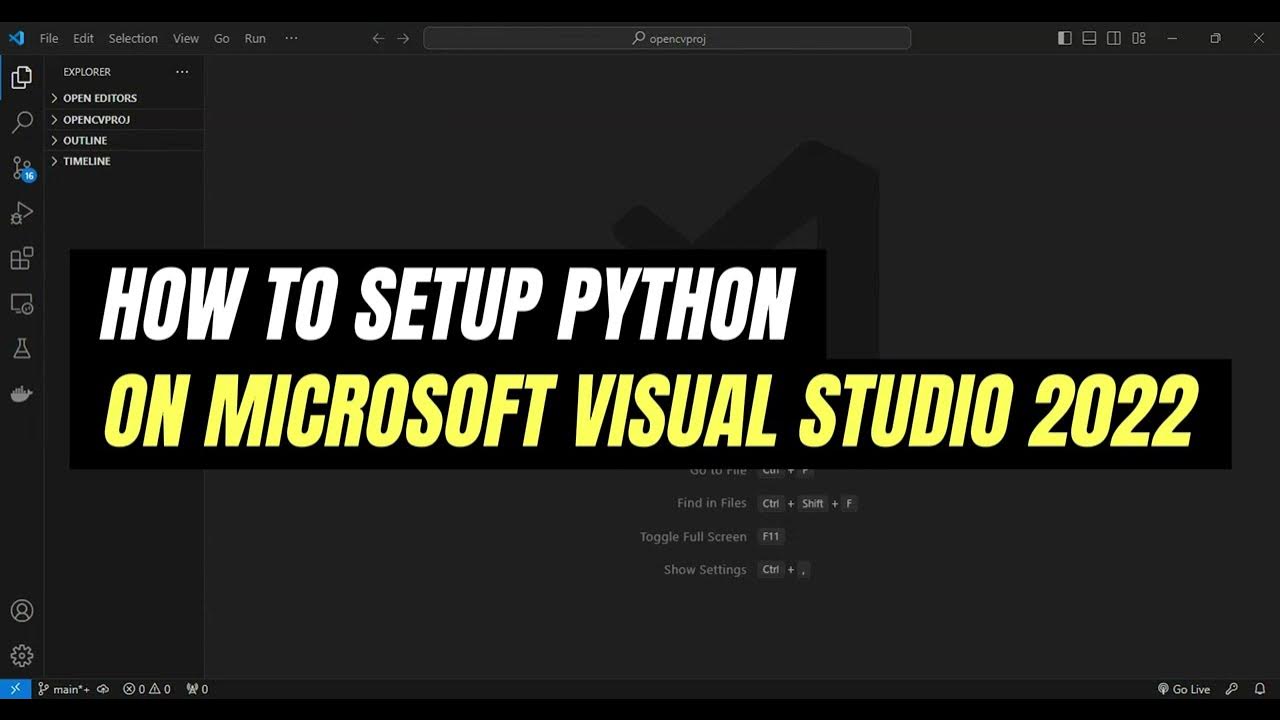Toggle the secondary side bar
The height and width of the screenshot is (720, 1280).
pos(1114,38)
